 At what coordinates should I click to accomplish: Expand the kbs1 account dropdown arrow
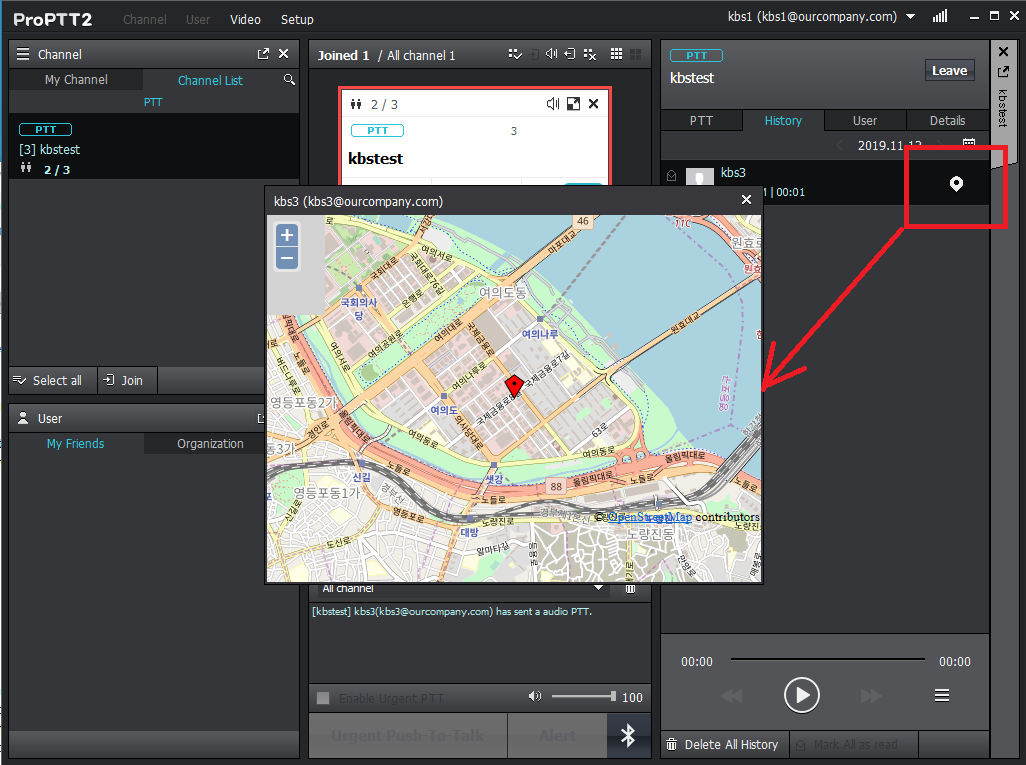click(910, 18)
